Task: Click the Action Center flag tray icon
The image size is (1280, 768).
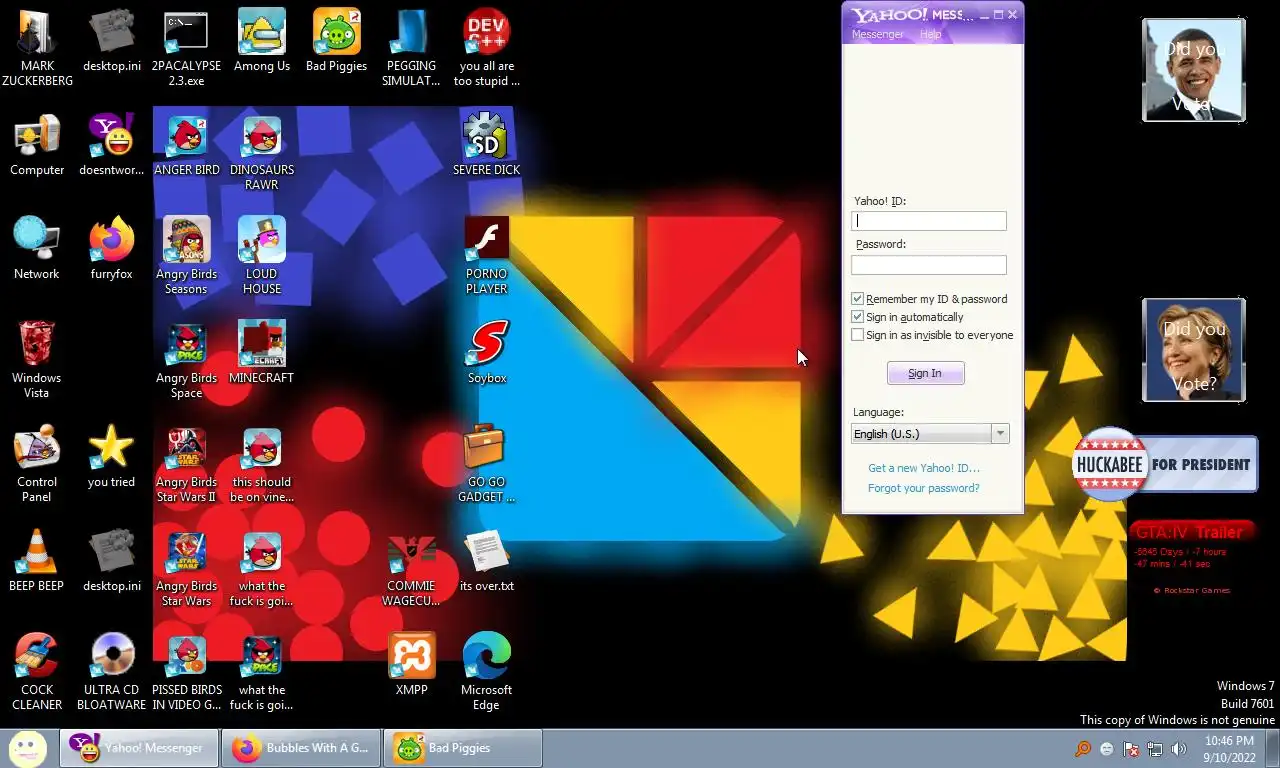Action: [1131, 748]
